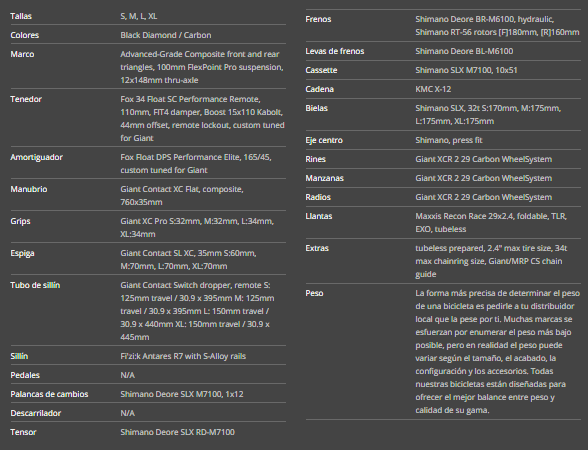The height and width of the screenshot is (450, 588).
Task: Click the Tallas row label
Action: point(21,16)
